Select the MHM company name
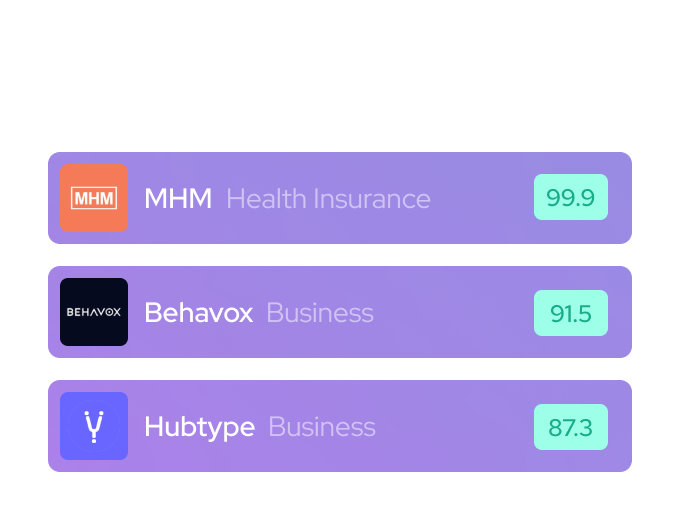680x522 pixels. [x=178, y=198]
